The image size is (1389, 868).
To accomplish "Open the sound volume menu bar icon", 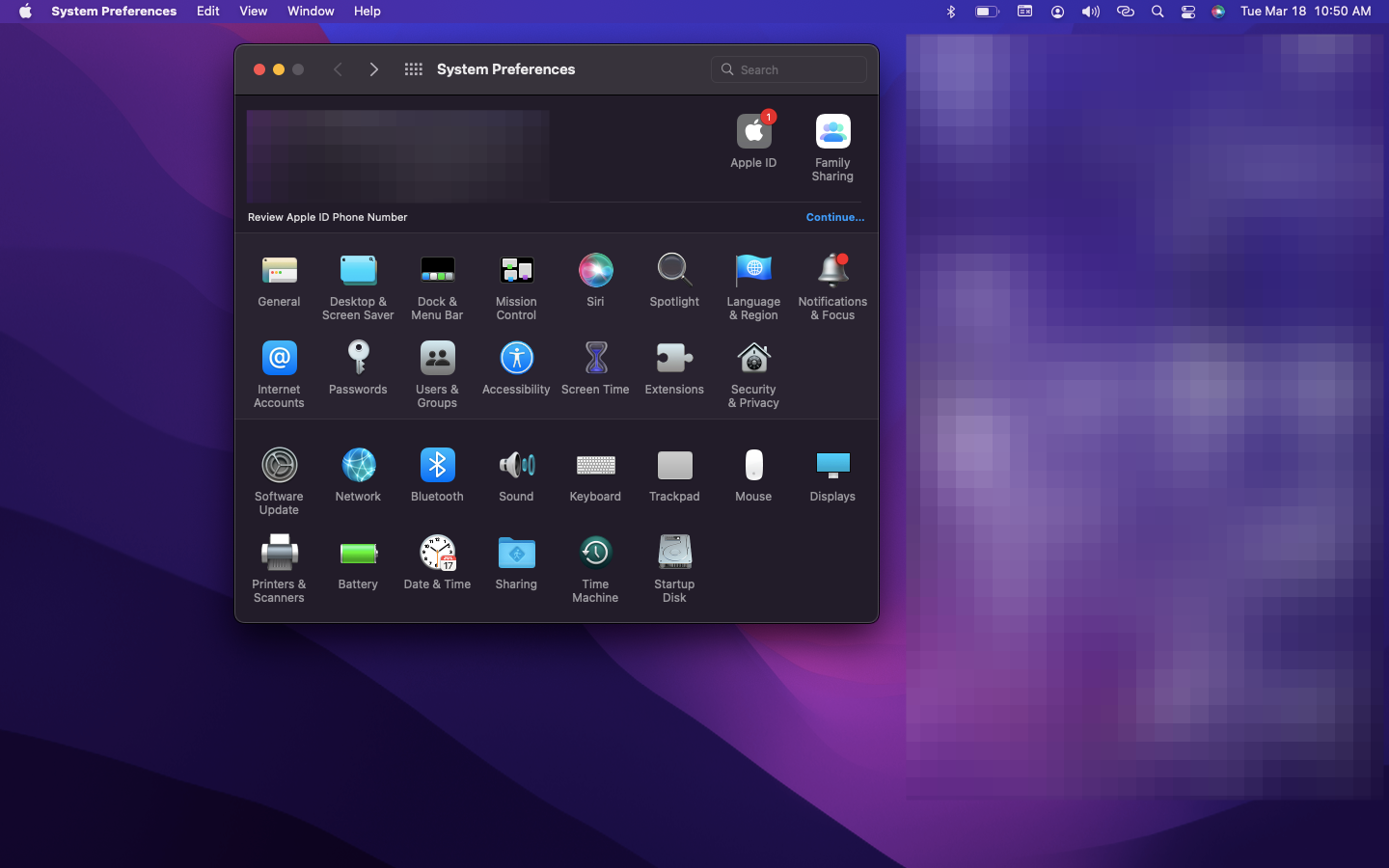I will 1091,12.
